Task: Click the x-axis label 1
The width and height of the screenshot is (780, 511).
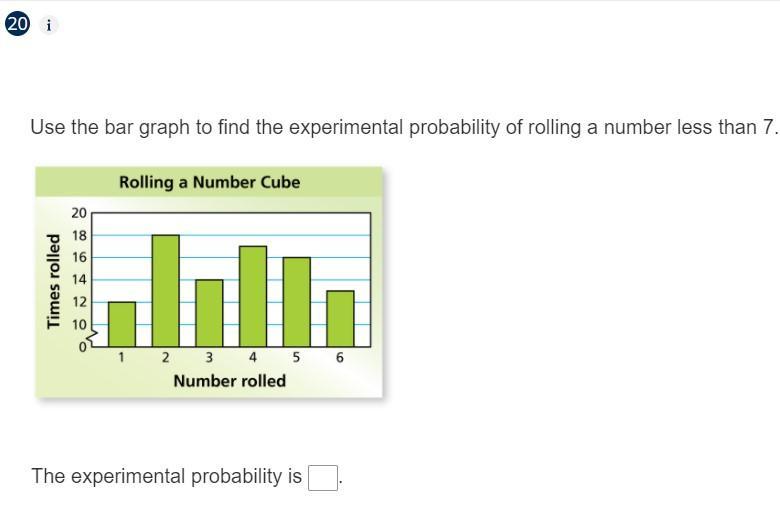Action: (122, 357)
